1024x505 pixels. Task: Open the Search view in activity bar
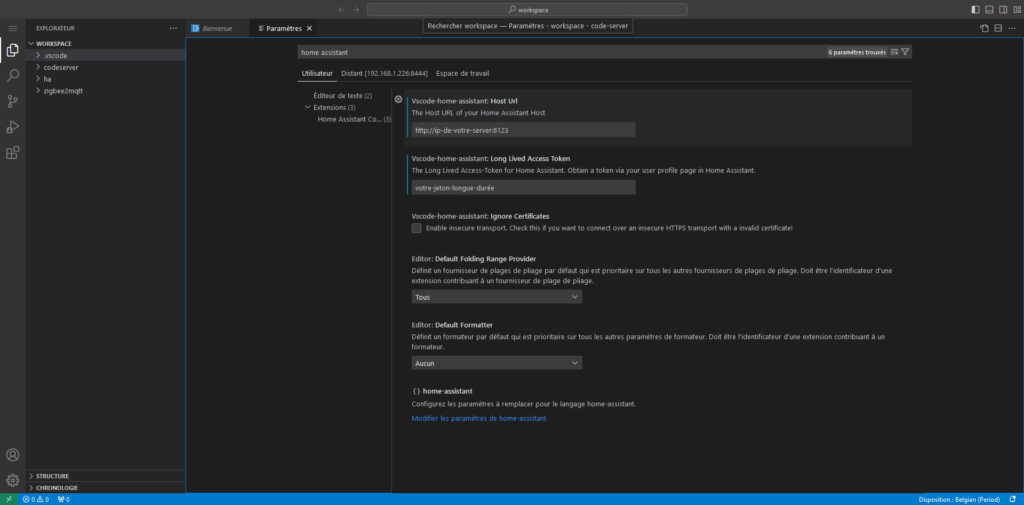12,76
